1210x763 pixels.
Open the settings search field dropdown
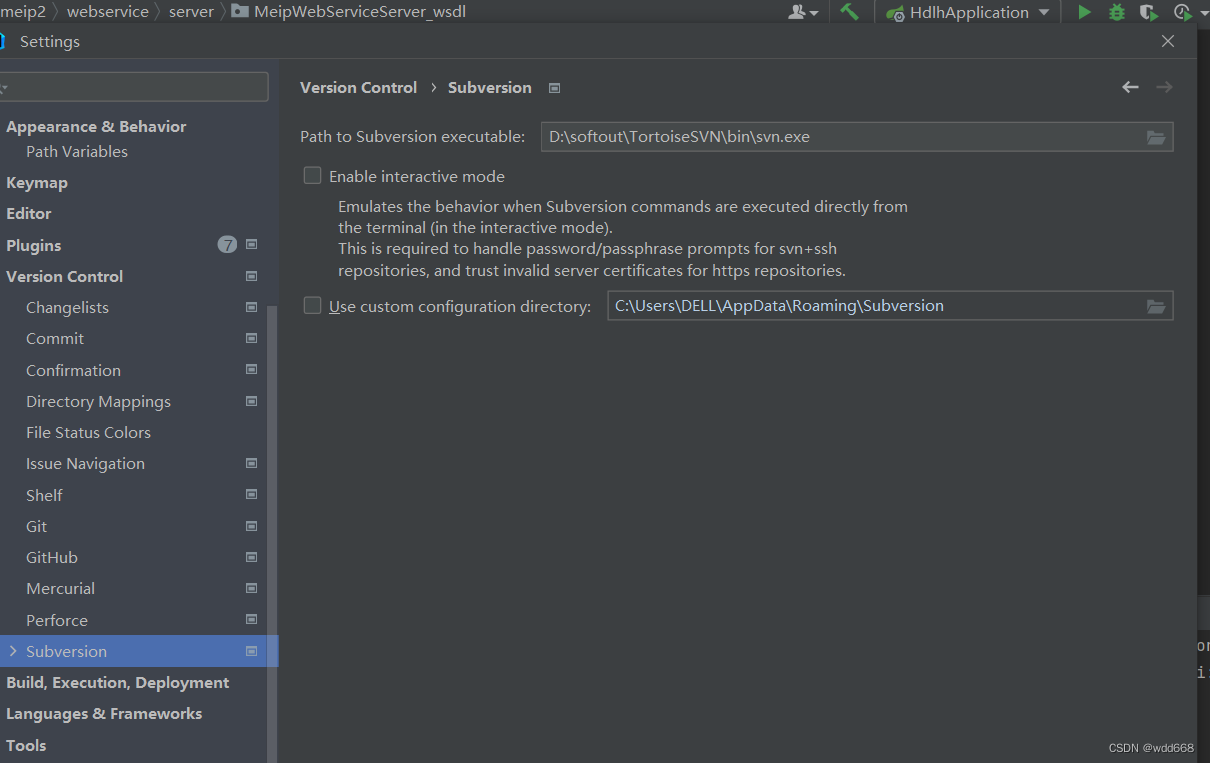pyautogui.click(x=4, y=88)
